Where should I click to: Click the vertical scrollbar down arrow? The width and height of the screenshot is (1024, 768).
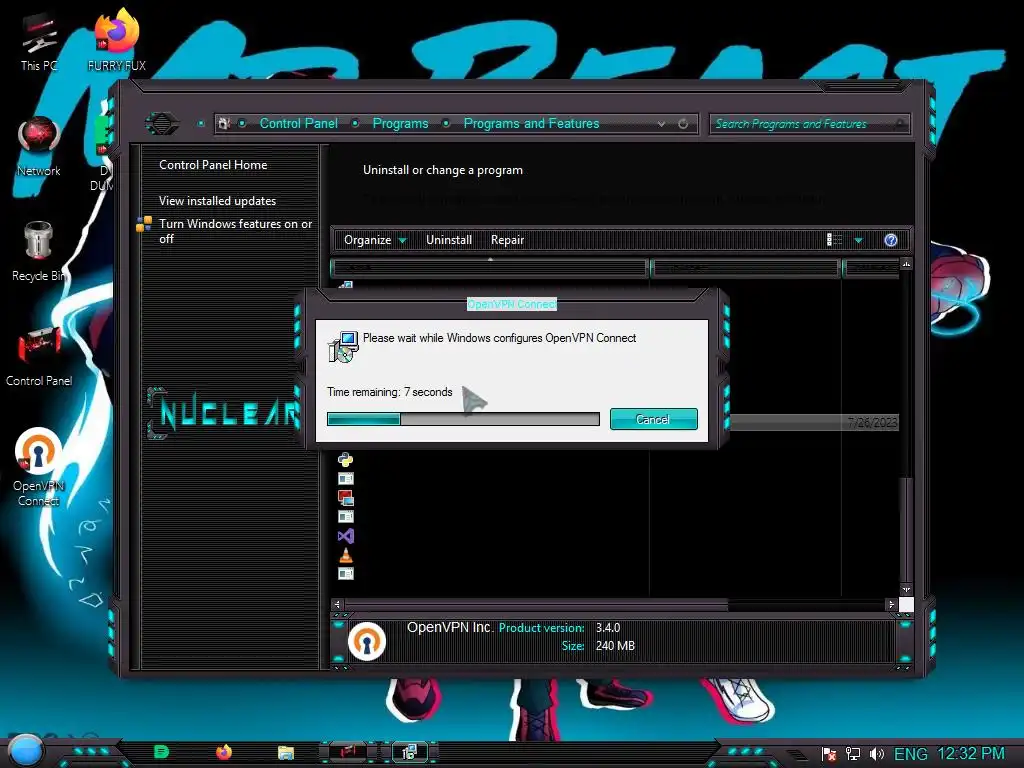906,589
